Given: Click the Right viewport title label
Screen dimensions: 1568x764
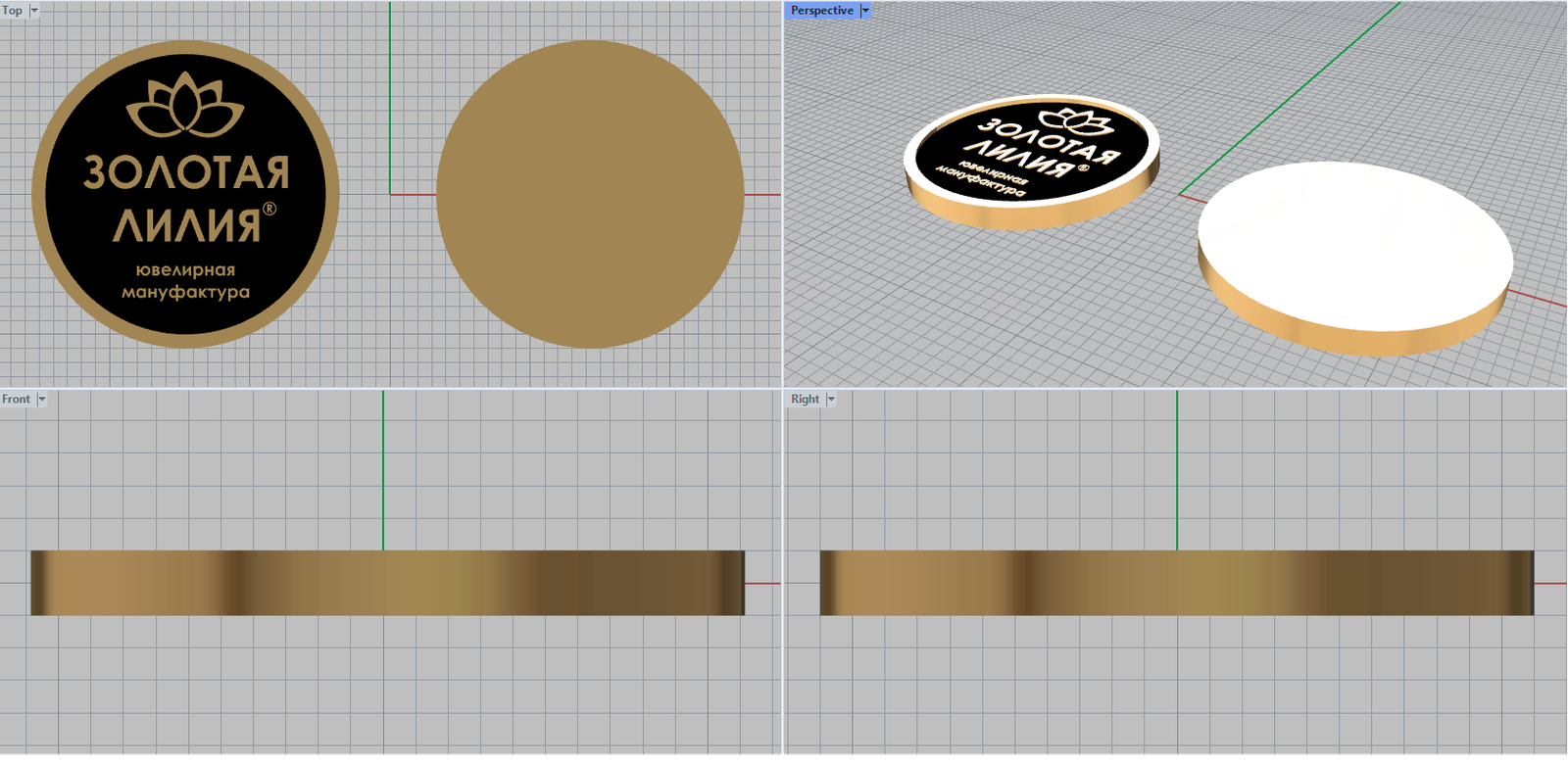Looking at the screenshot, I should click(805, 400).
